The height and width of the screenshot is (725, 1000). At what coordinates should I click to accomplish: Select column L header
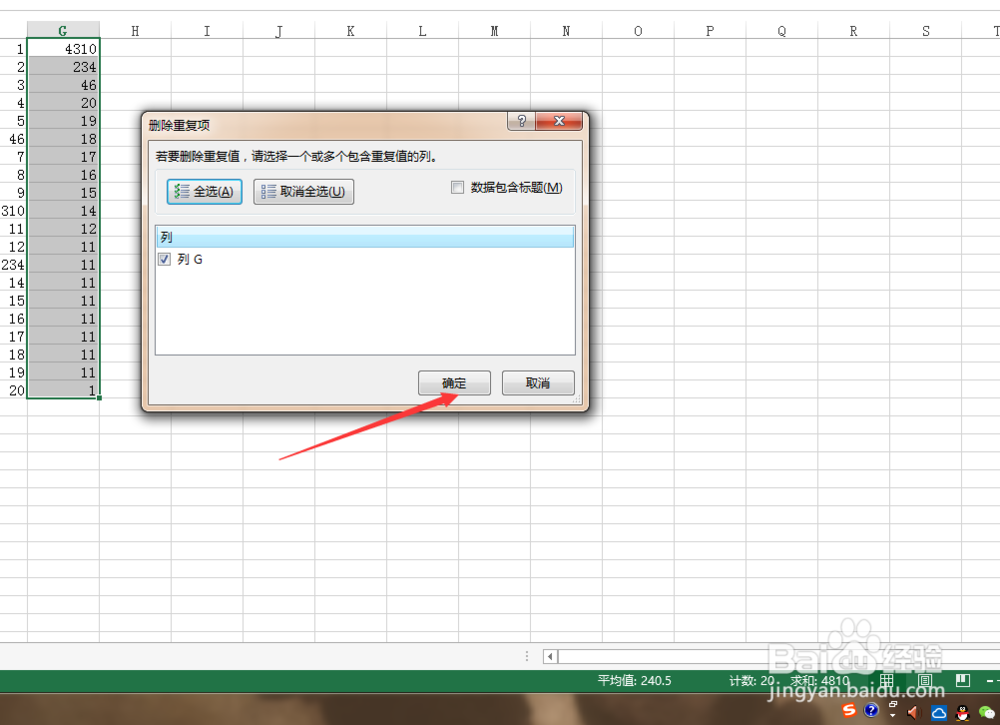422,31
